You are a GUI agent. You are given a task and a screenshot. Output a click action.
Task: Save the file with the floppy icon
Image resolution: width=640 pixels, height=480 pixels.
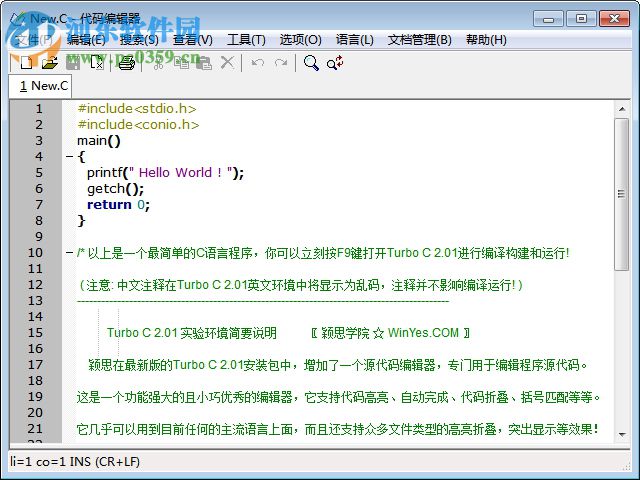coord(73,63)
